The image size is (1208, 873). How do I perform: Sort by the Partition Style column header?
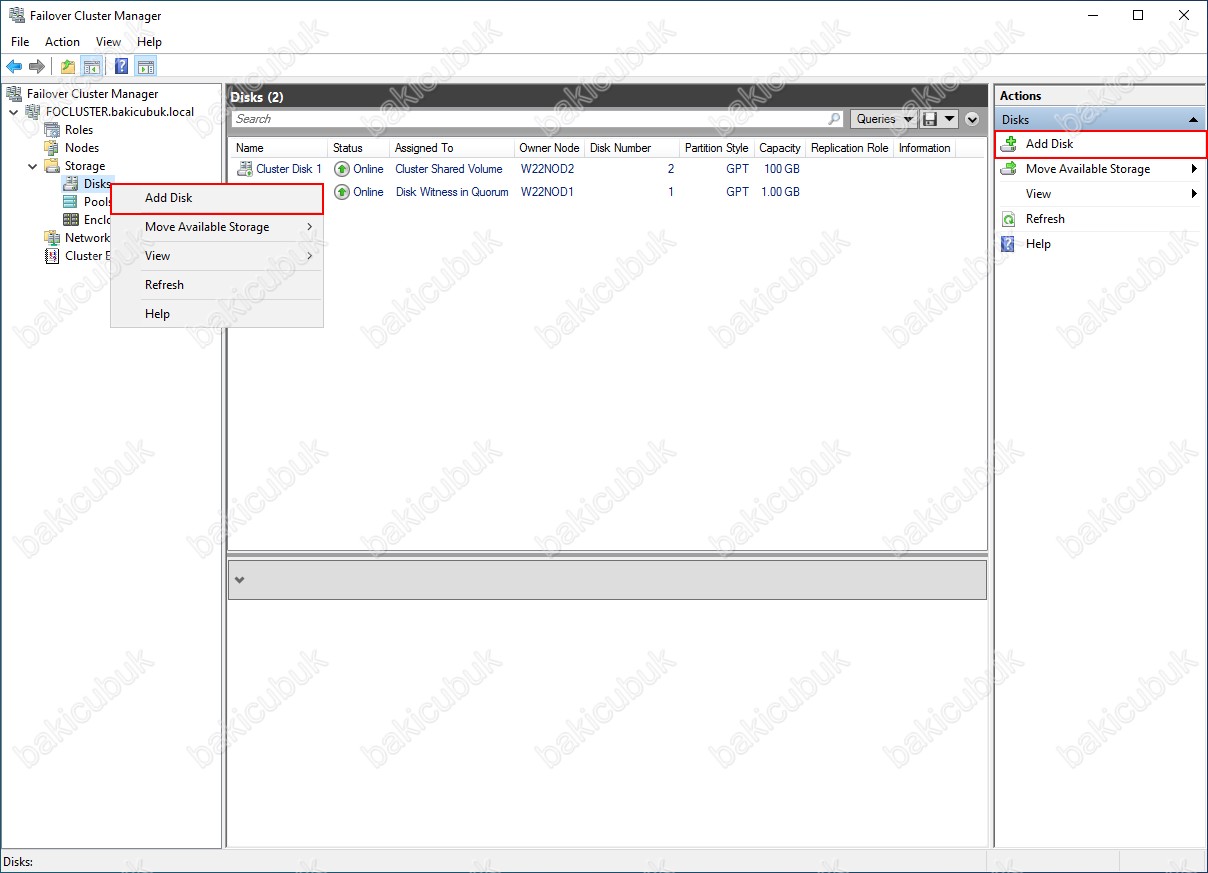pyautogui.click(x=717, y=148)
